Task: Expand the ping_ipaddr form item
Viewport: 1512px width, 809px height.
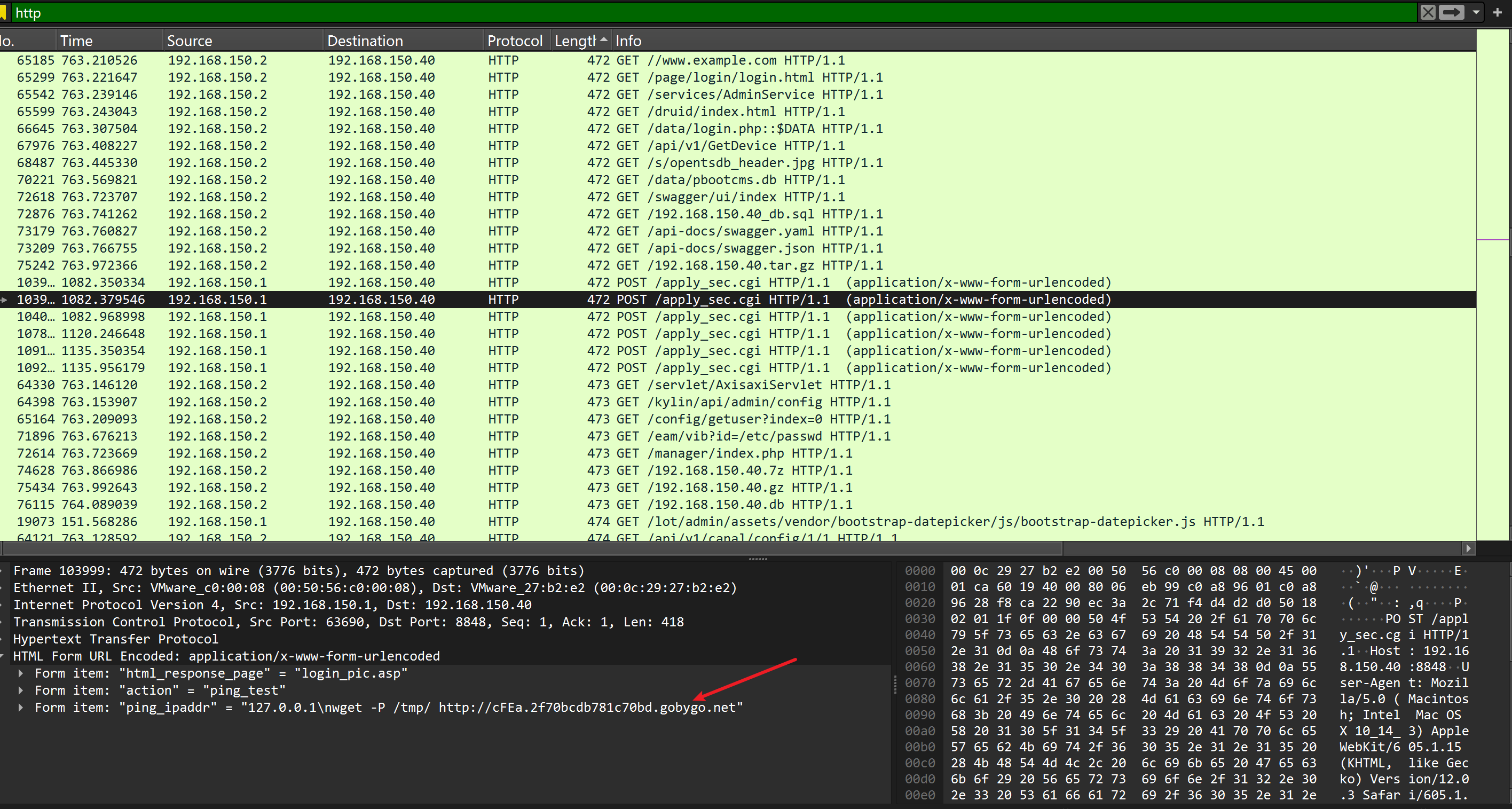Action: (x=21, y=708)
